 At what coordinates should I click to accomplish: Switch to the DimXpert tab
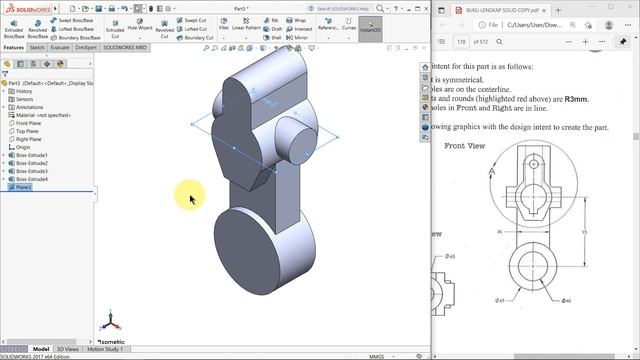point(86,47)
